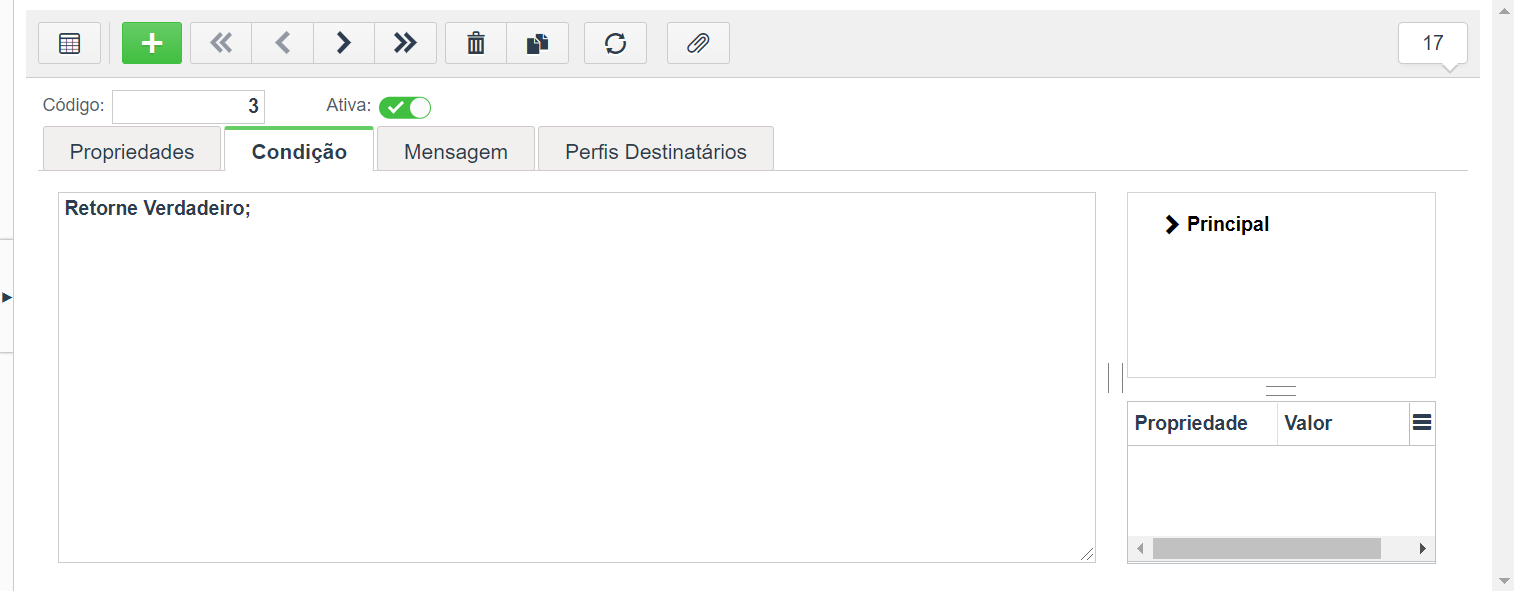Click the record count badge showing 17
This screenshot has width=1514, height=591.
(x=1433, y=43)
